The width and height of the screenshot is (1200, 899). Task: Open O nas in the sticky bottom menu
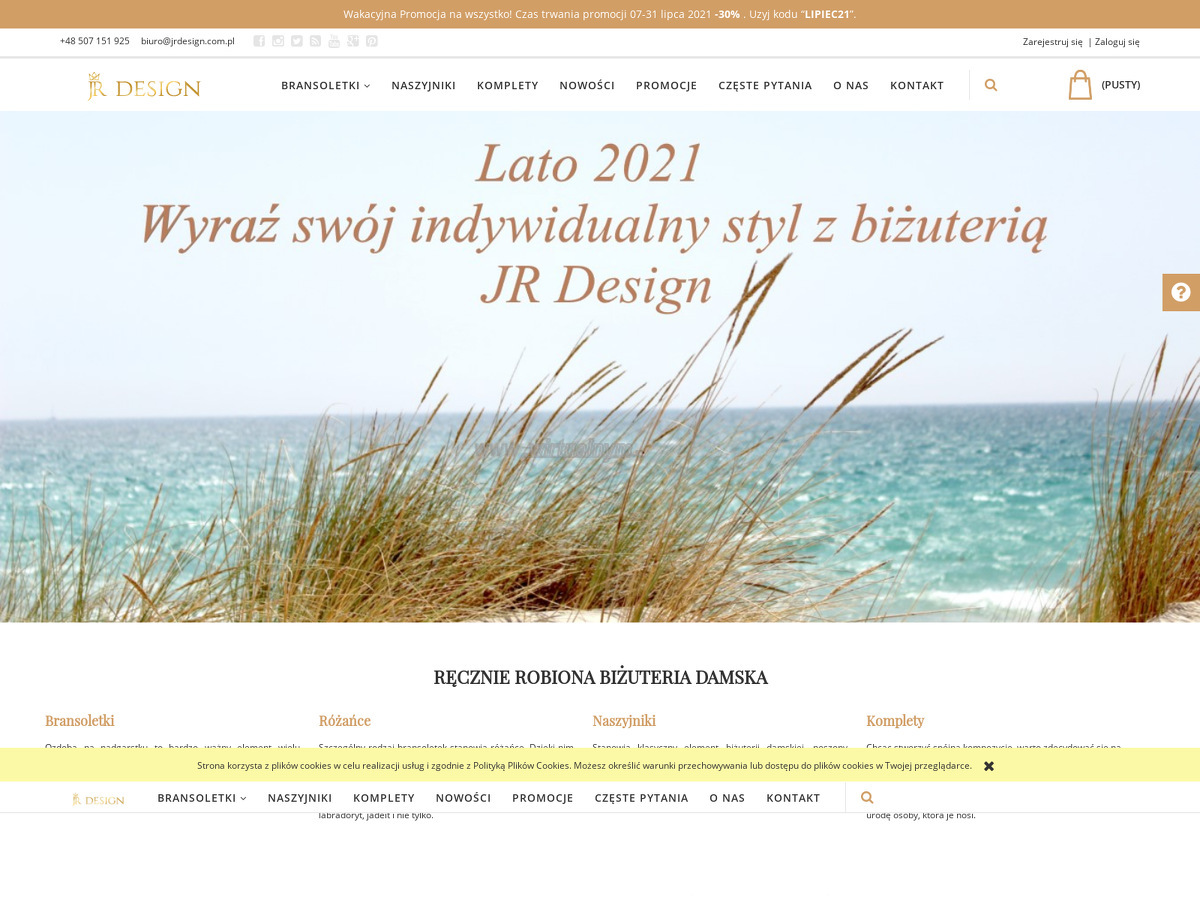[727, 798]
